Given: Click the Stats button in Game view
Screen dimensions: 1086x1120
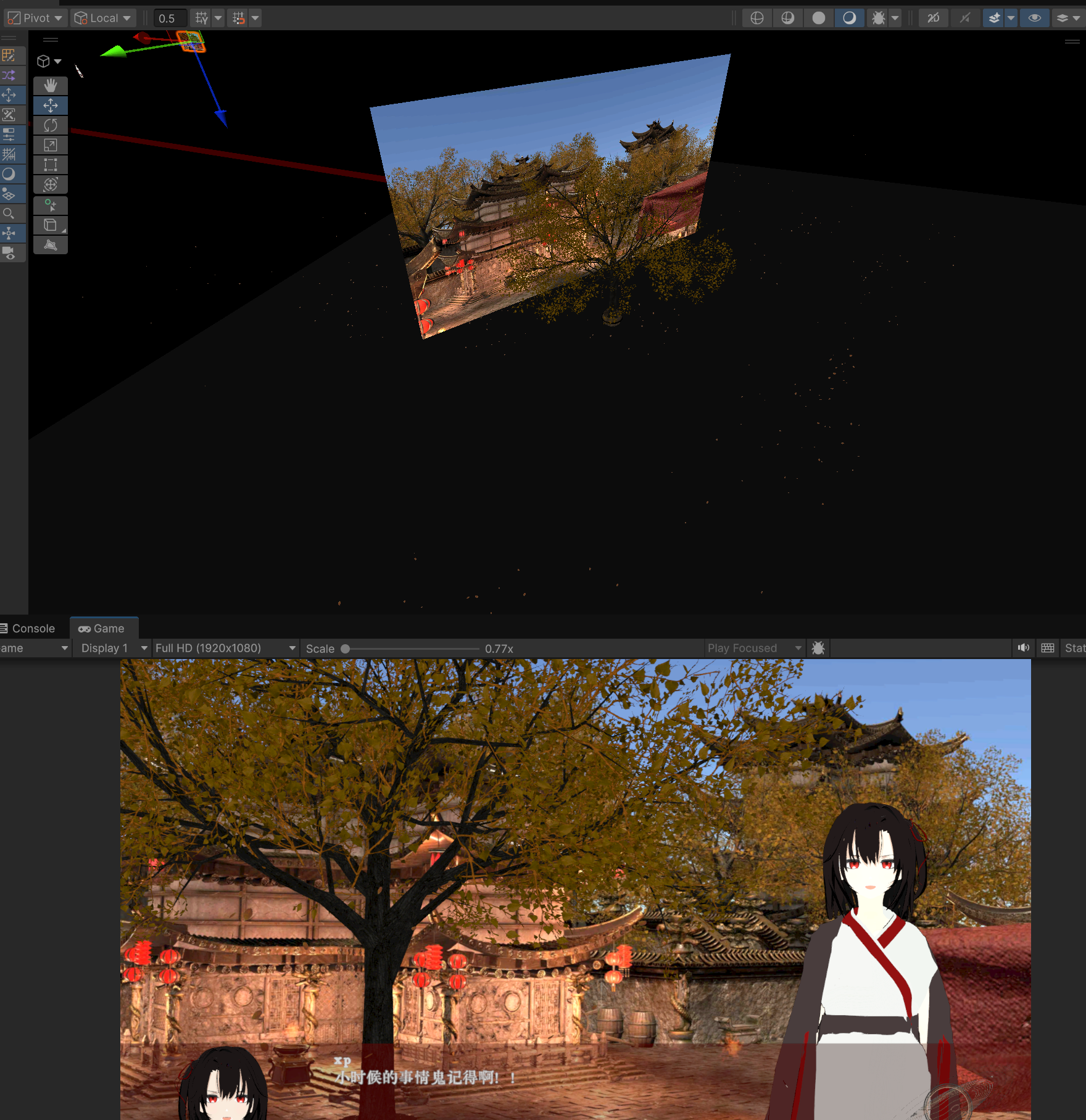Looking at the screenshot, I should (1074, 648).
